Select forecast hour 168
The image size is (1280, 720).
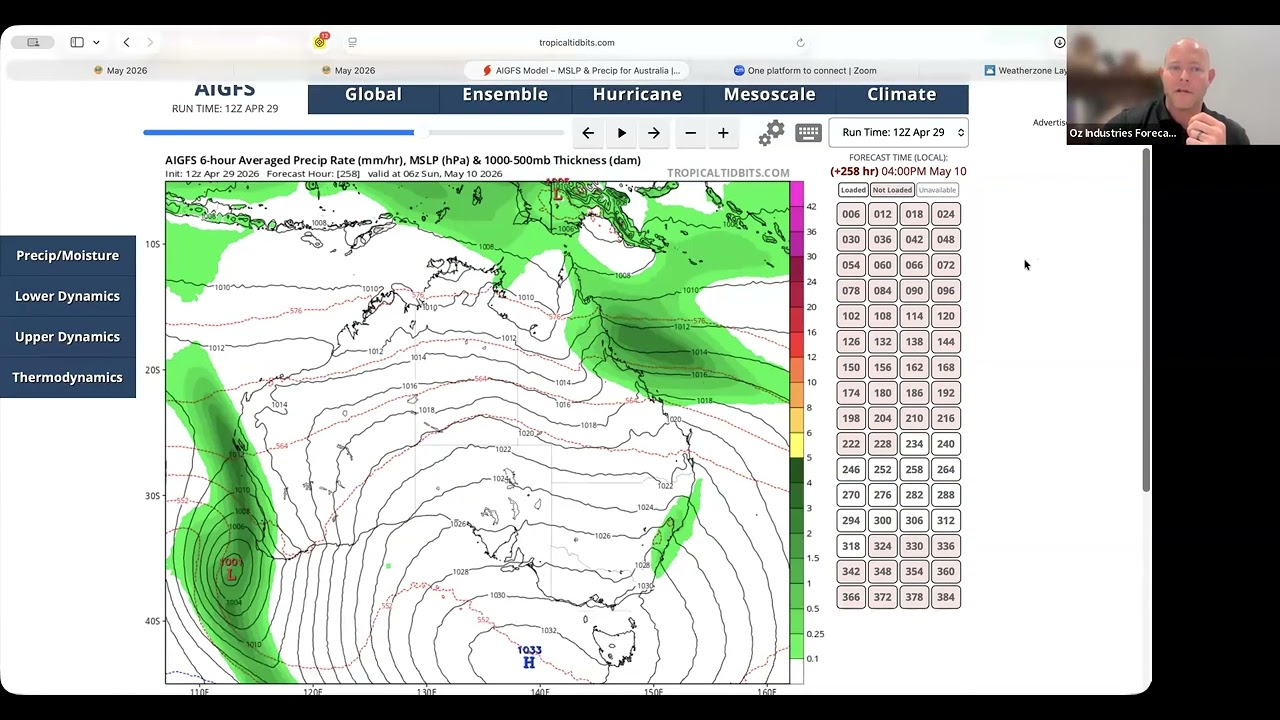point(946,367)
